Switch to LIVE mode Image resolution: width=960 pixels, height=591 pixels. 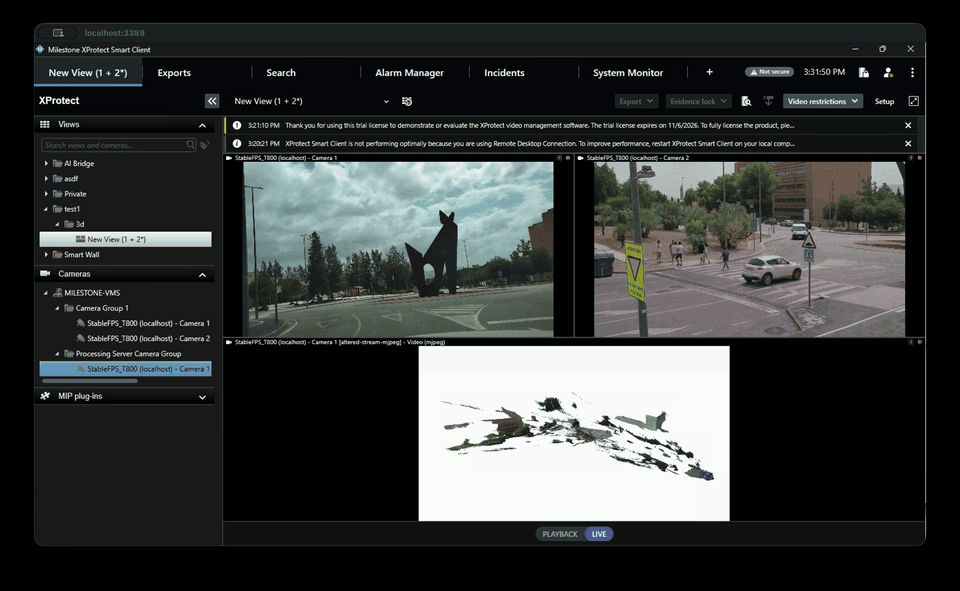(x=599, y=534)
